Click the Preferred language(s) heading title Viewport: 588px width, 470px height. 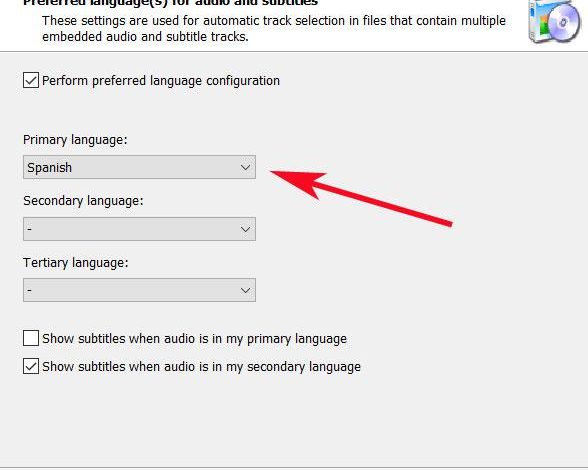pyautogui.click(x=171, y=3)
